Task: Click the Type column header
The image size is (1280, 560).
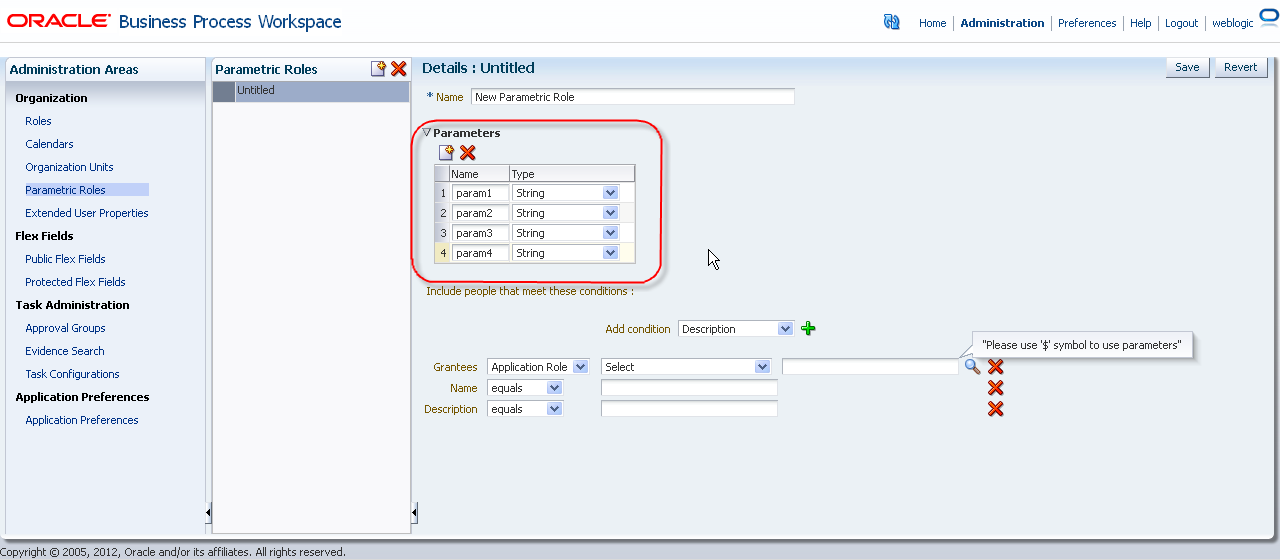Action: tap(571, 174)
